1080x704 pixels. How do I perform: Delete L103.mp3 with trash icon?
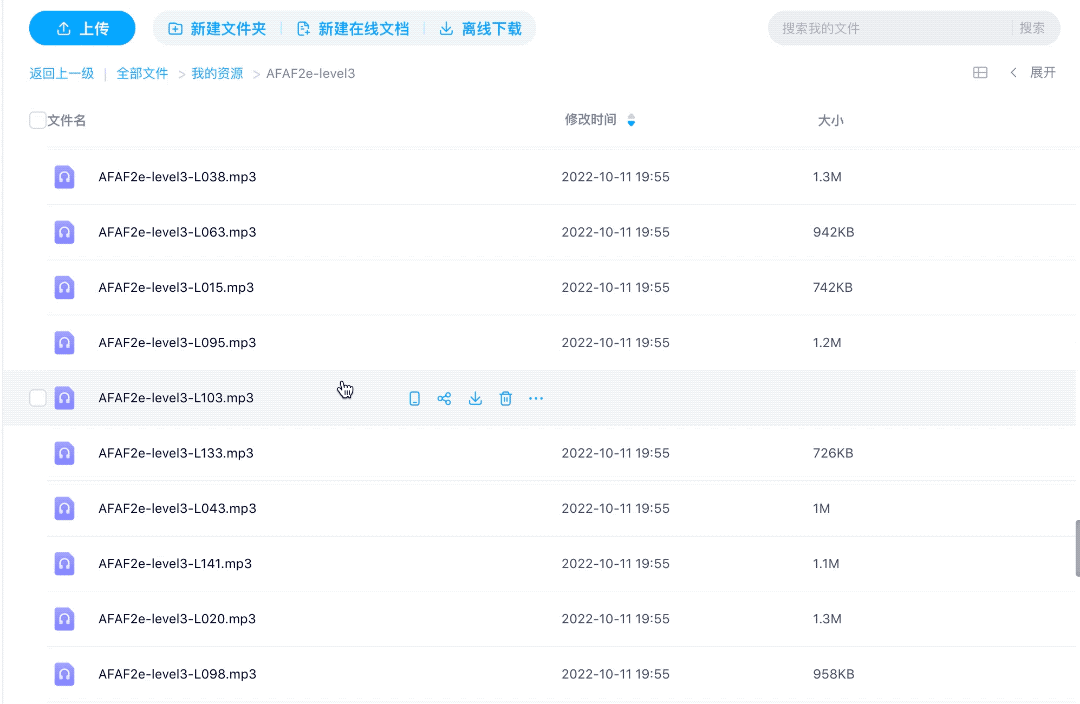pyautogui.click(x=506, y=399)
